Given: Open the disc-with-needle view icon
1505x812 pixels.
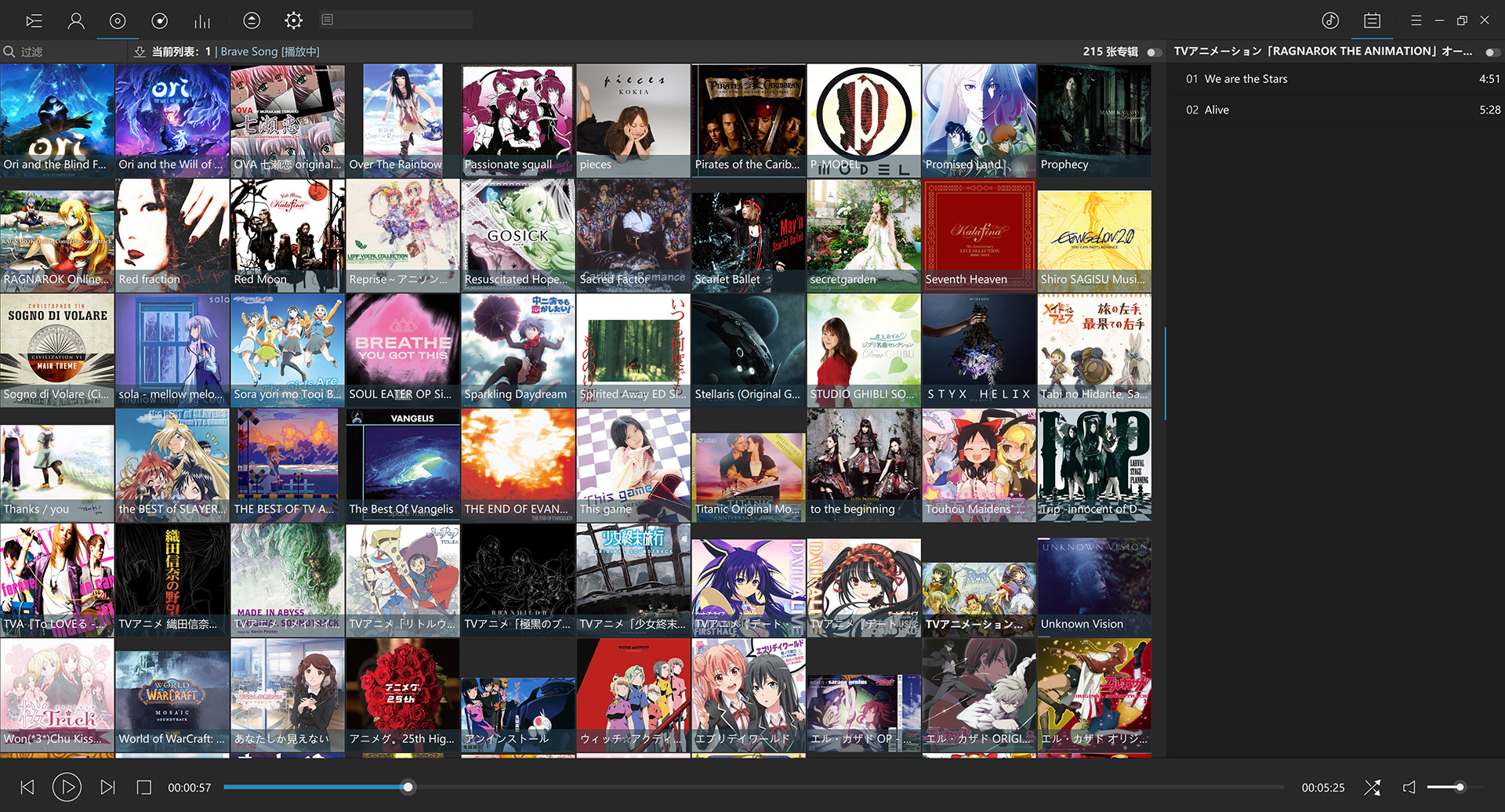Looking at the screenshot, I should (159, 21).
